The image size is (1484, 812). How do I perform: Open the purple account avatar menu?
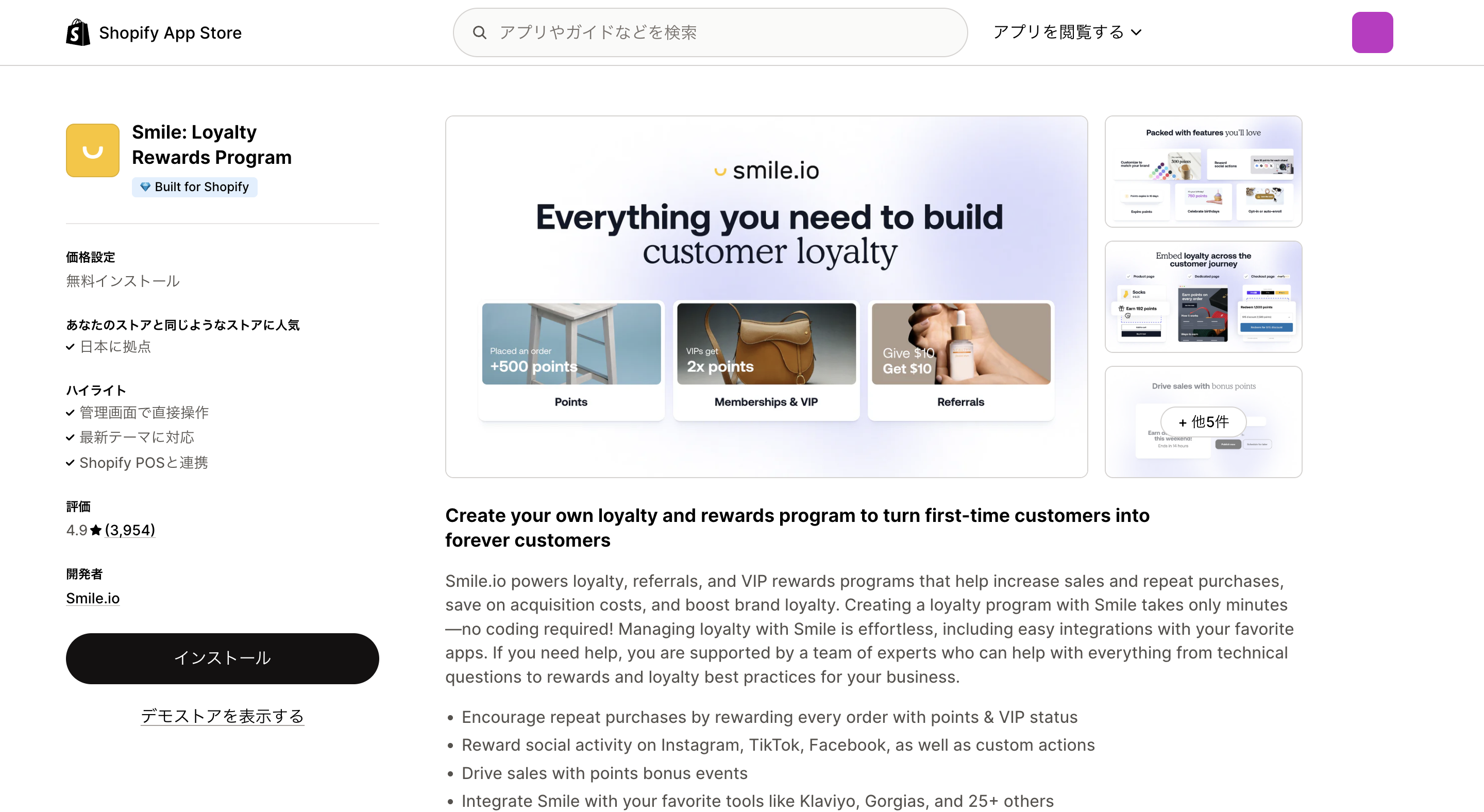[1372, 32]
